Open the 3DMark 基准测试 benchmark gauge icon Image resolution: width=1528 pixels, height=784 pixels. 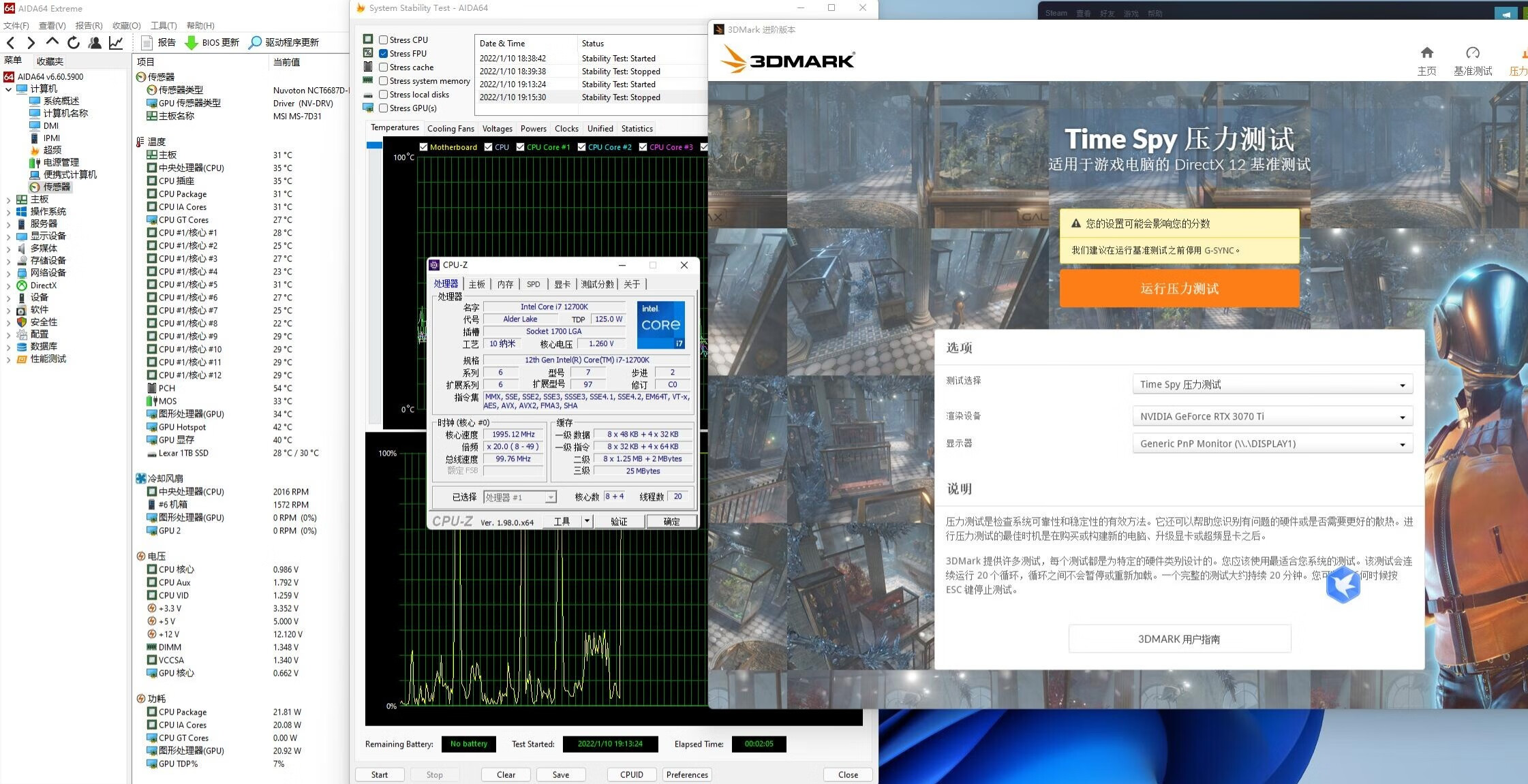point(1473,61)
